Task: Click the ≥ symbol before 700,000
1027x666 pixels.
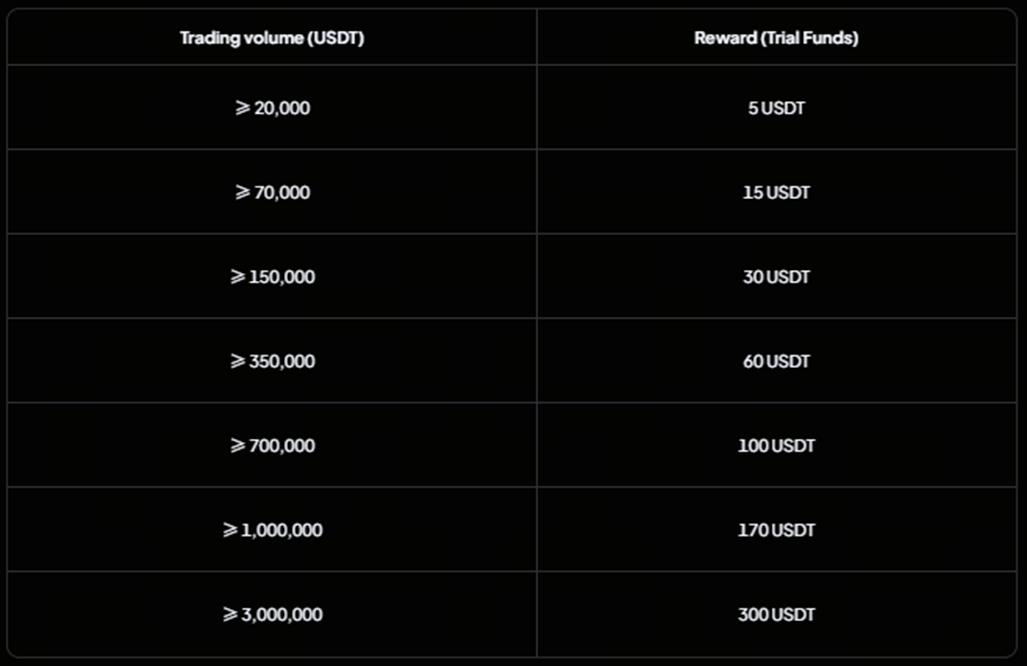Action: 237,446
